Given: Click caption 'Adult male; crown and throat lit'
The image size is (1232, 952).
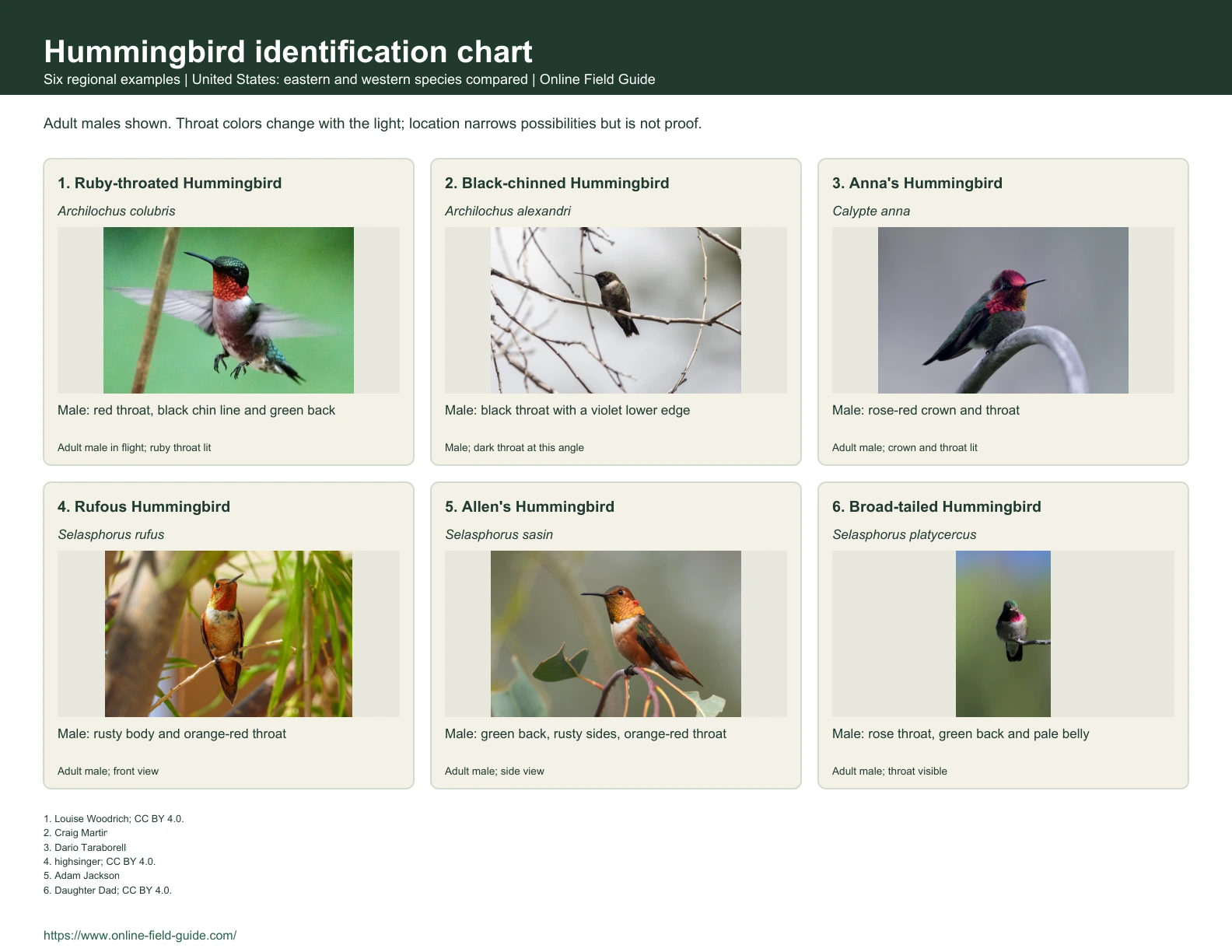Looking at the screenshot, I should pyautogui.click(x=905, y=447).
